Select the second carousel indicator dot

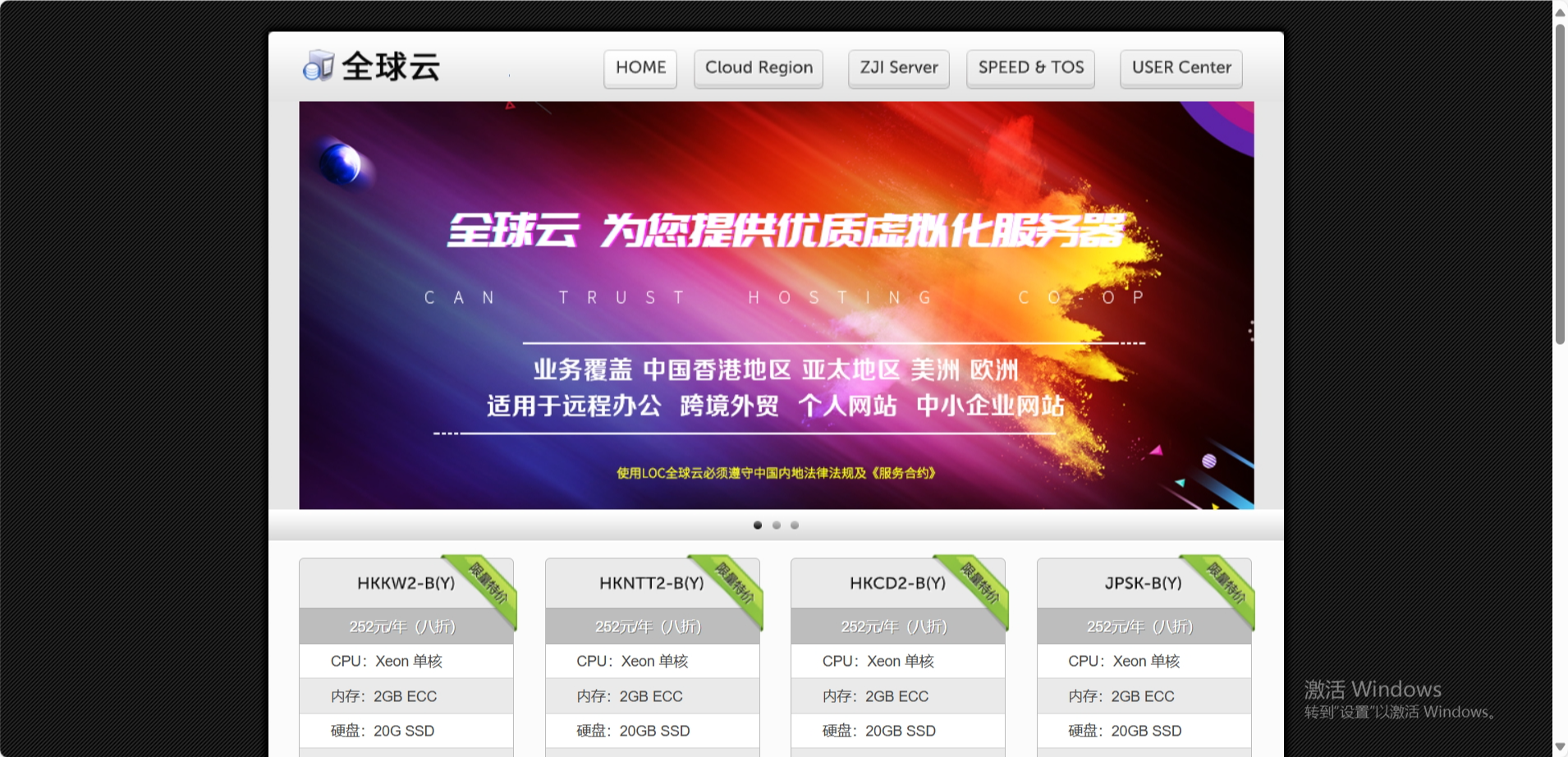click(776, 525)
